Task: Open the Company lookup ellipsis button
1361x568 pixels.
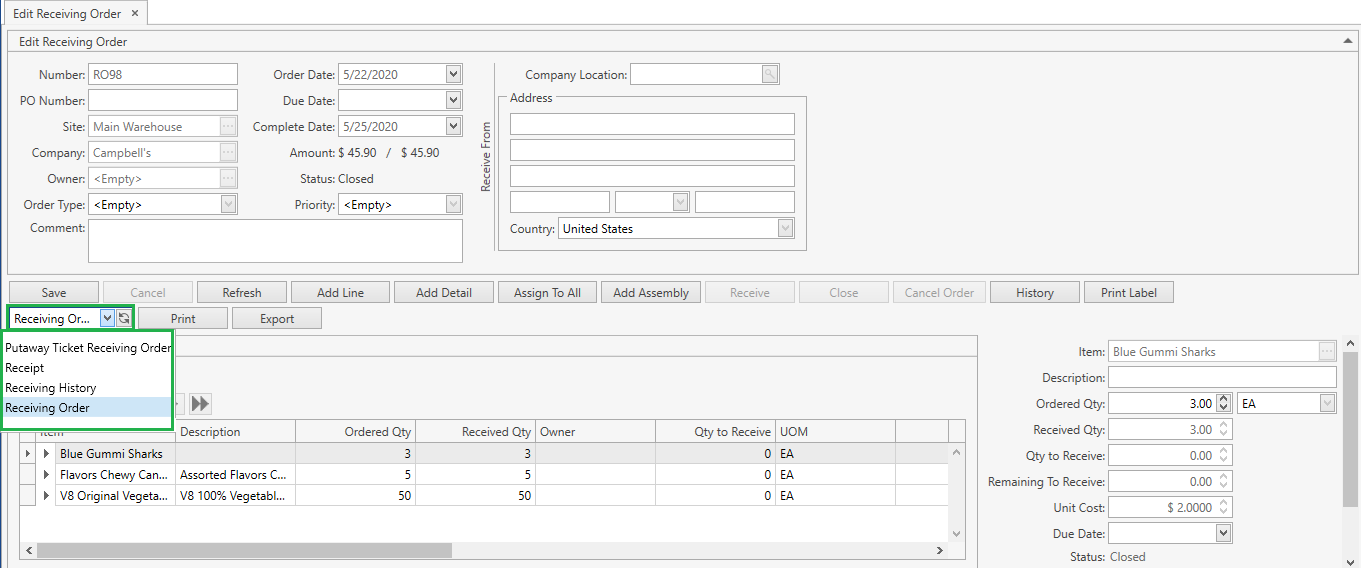Action: [228, 153]
